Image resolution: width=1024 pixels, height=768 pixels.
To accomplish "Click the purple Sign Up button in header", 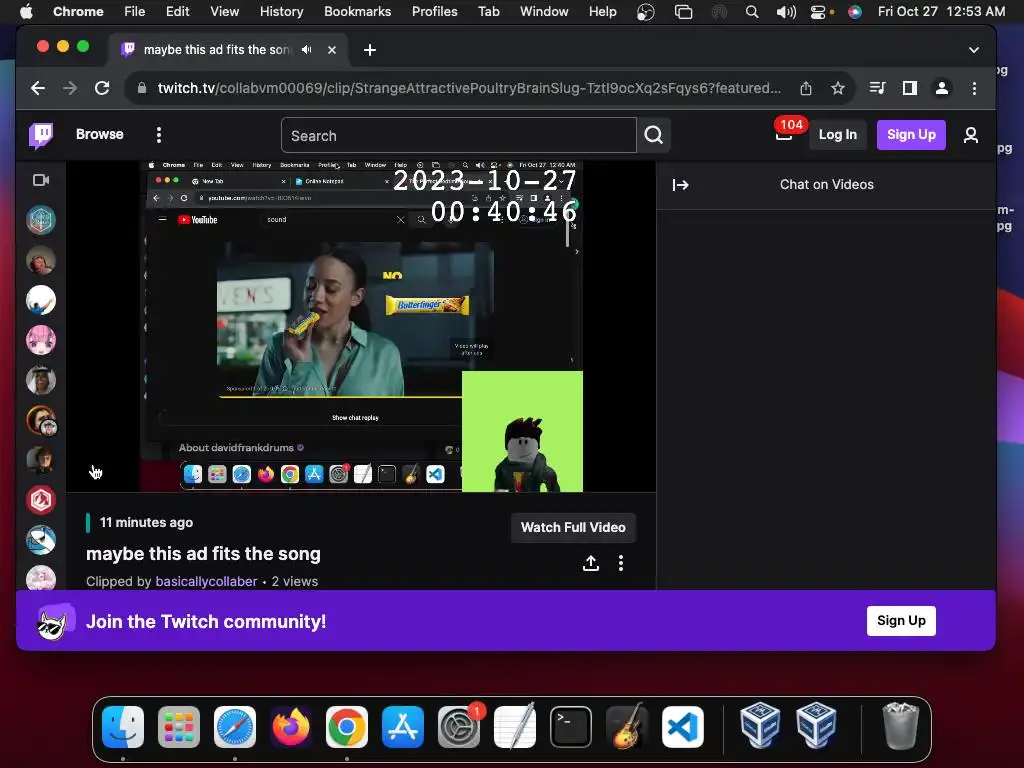I will coord(911,135).
